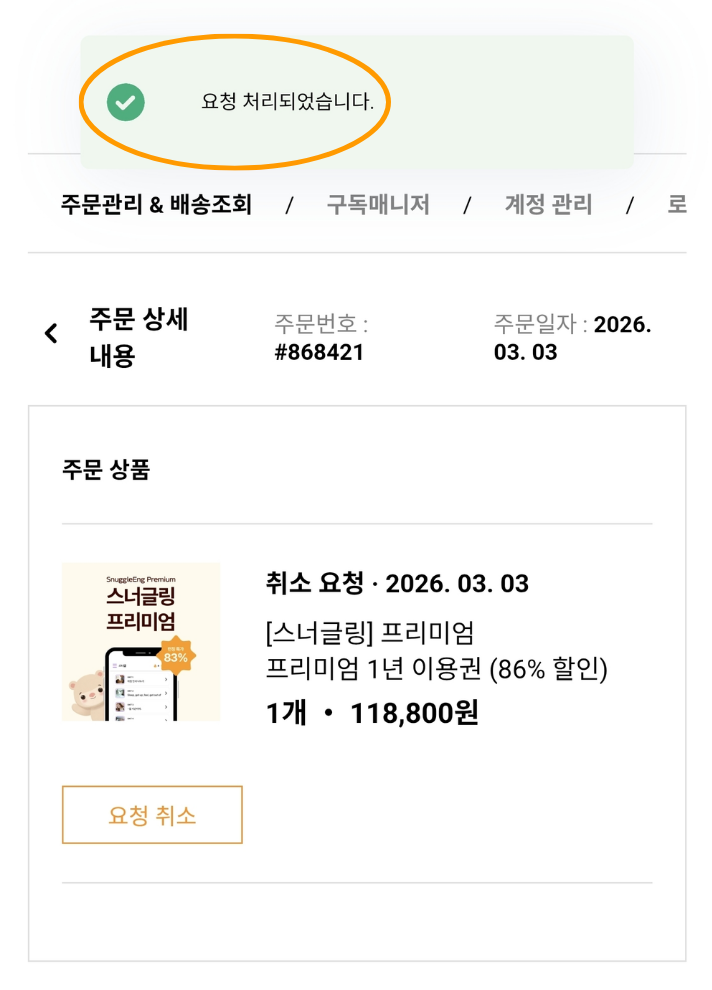Viewport: 712px width, 990px height.
Task: Click the 취소 요청 status line
Action: point(397,583)
